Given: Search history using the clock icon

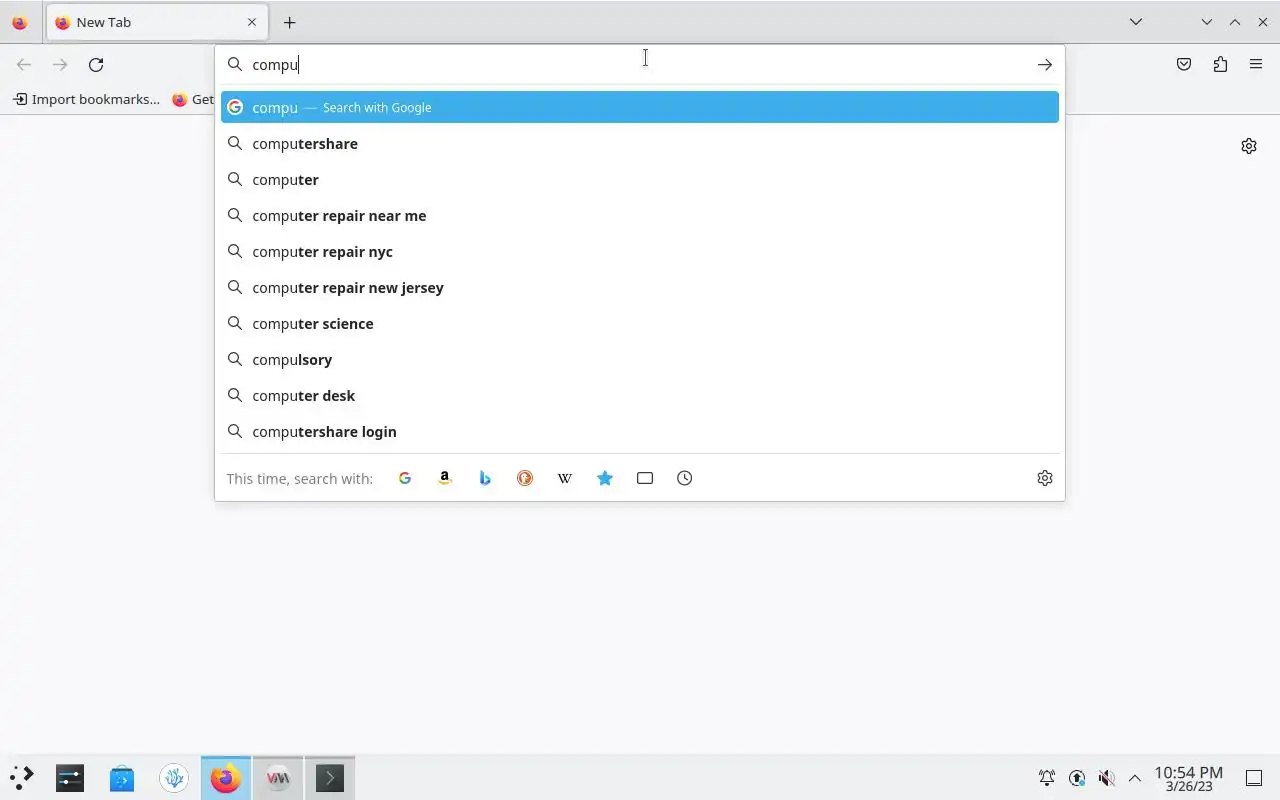Looking at the screenshot, I should [x=685, y=478].
